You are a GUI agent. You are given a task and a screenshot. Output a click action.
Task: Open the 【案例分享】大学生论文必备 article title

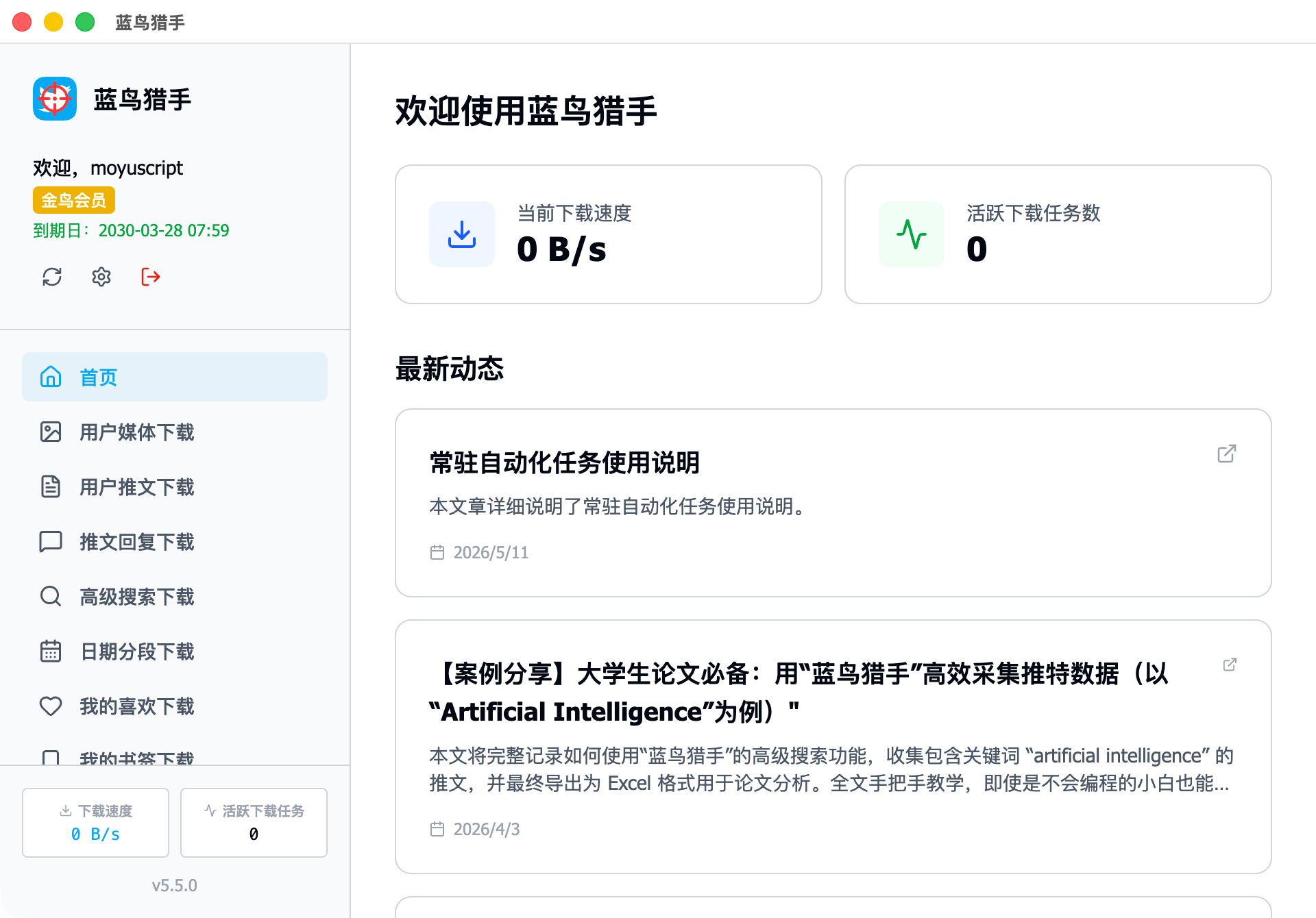click(x=799, y=693)
